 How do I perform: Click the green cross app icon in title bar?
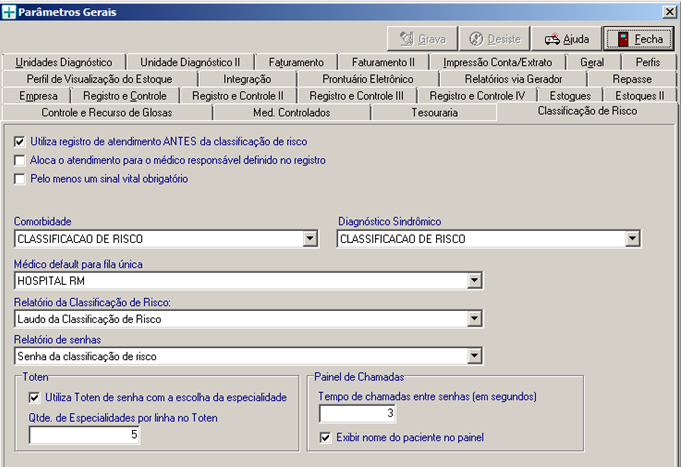tap(9, 12)
